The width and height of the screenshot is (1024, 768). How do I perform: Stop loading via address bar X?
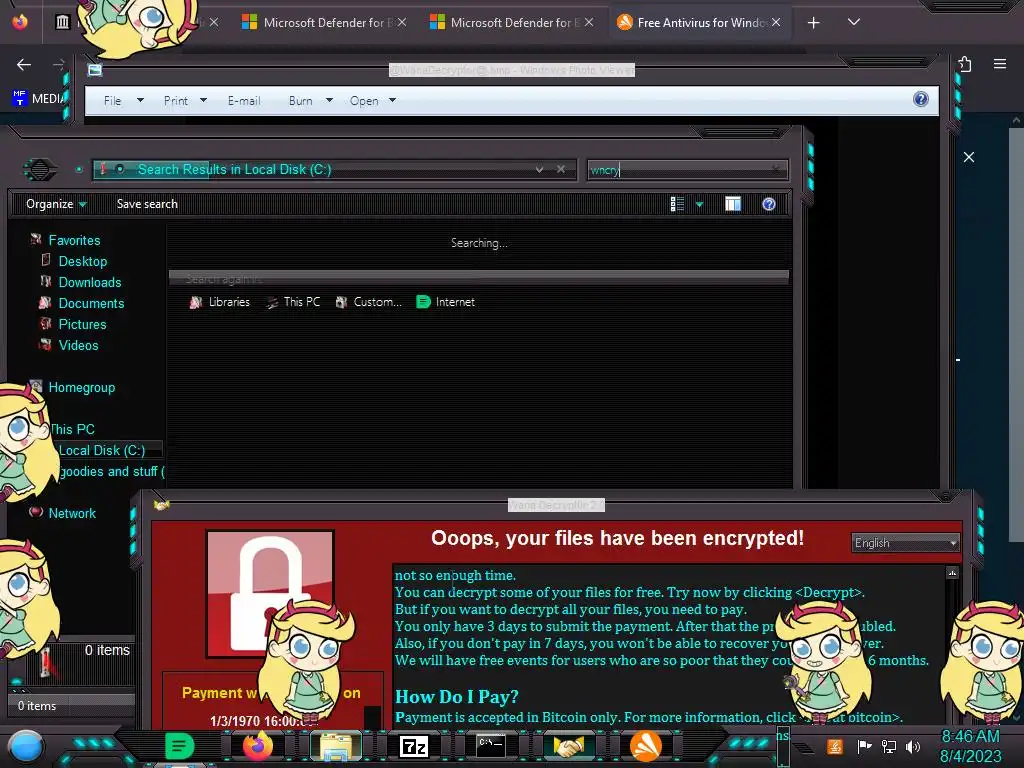click(x=560, y=169)
